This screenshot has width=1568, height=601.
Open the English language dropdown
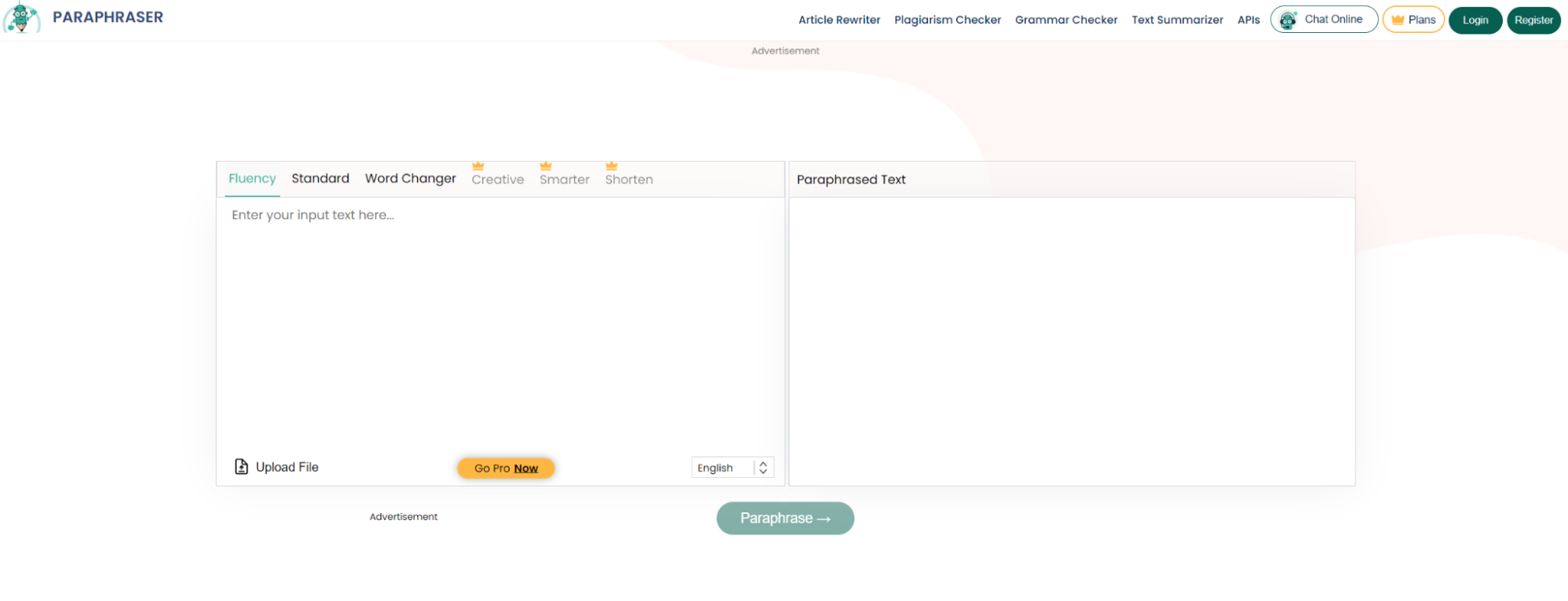pyautogui.click(x=722, y=468)
